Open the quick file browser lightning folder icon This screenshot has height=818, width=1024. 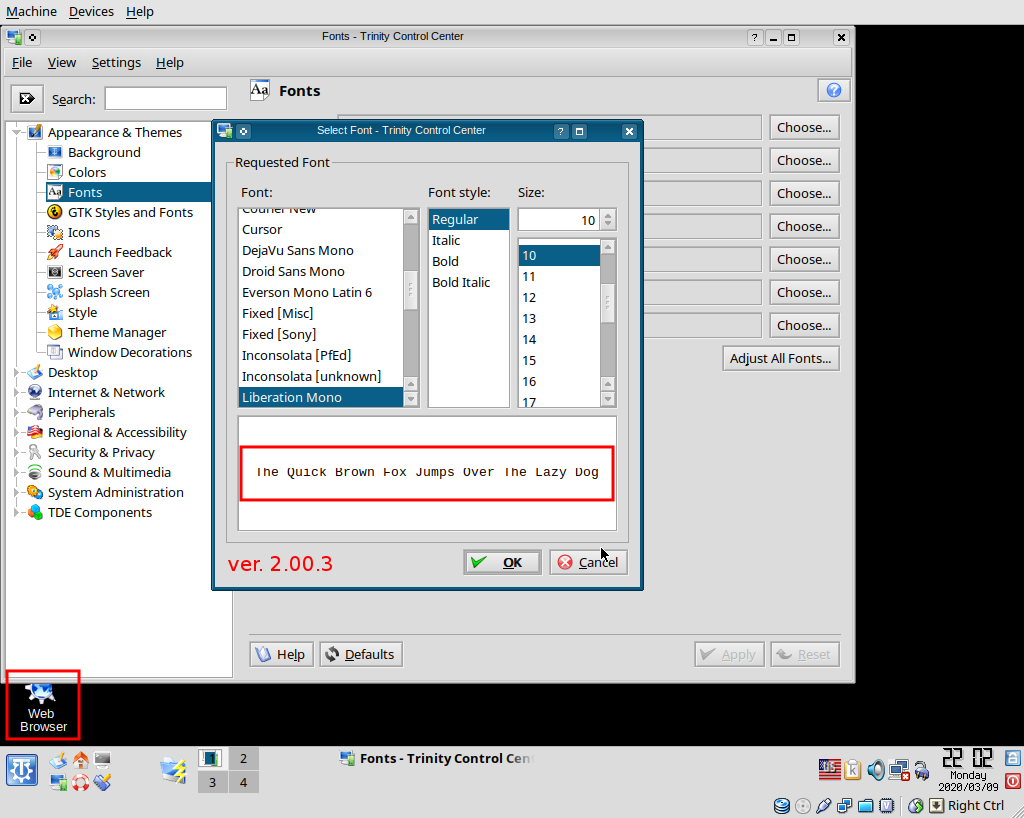174,770
